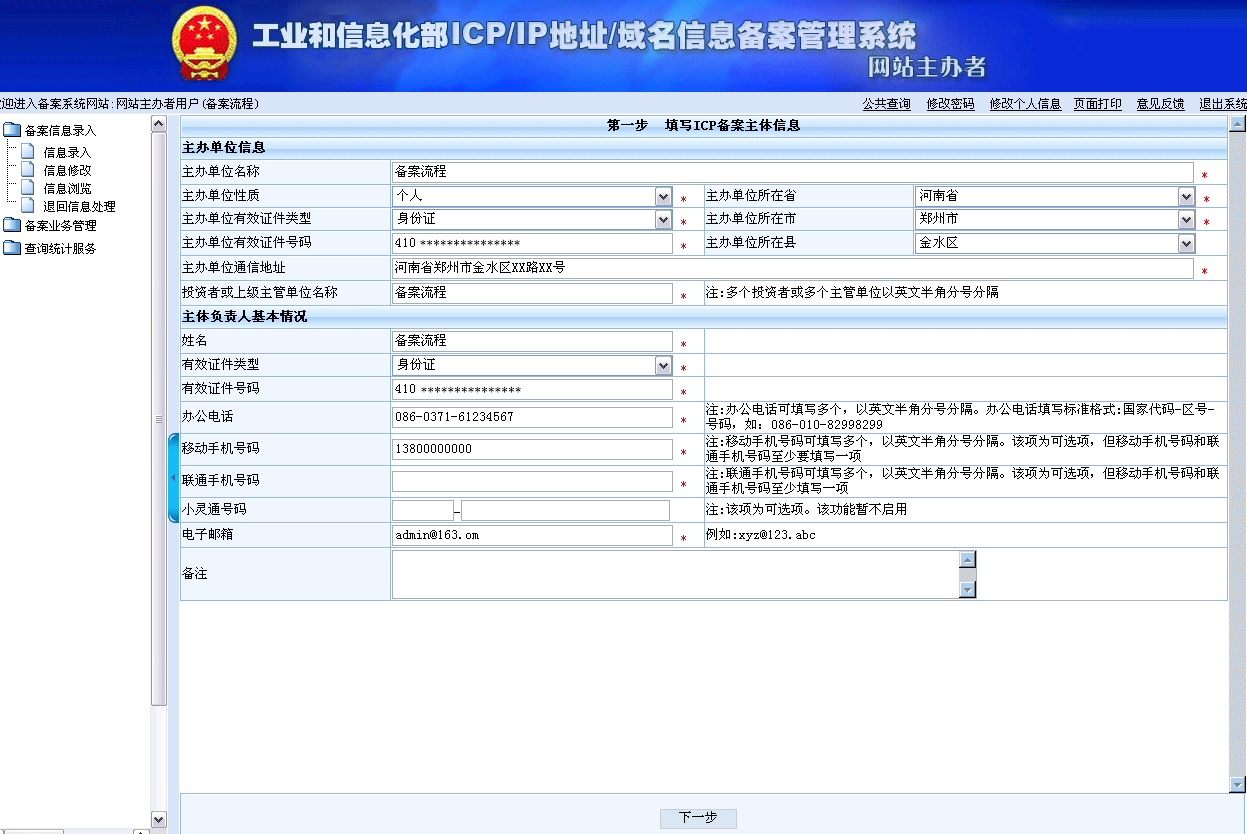1247x834 pixels.
Task: Click the 姓名 input field
Action: (532, 341)
